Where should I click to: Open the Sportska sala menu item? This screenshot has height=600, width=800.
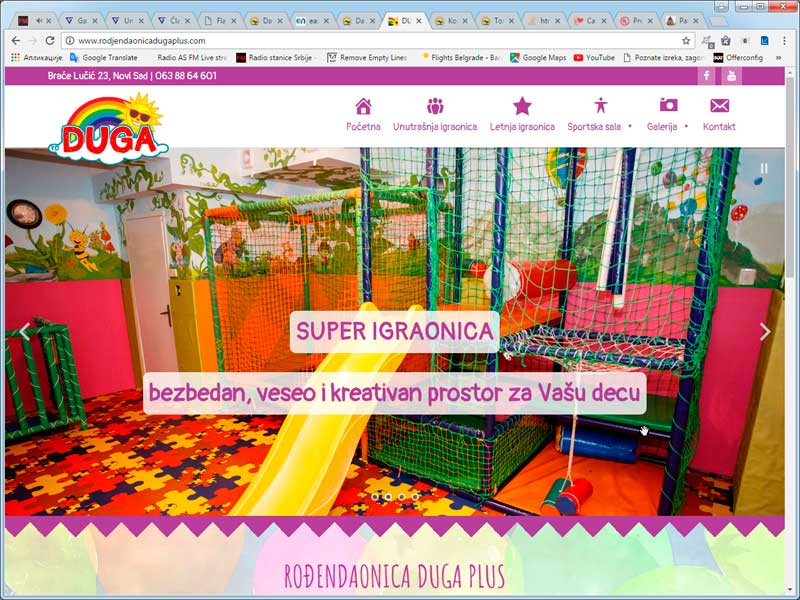pyautogui.click(x=594, y=127)
